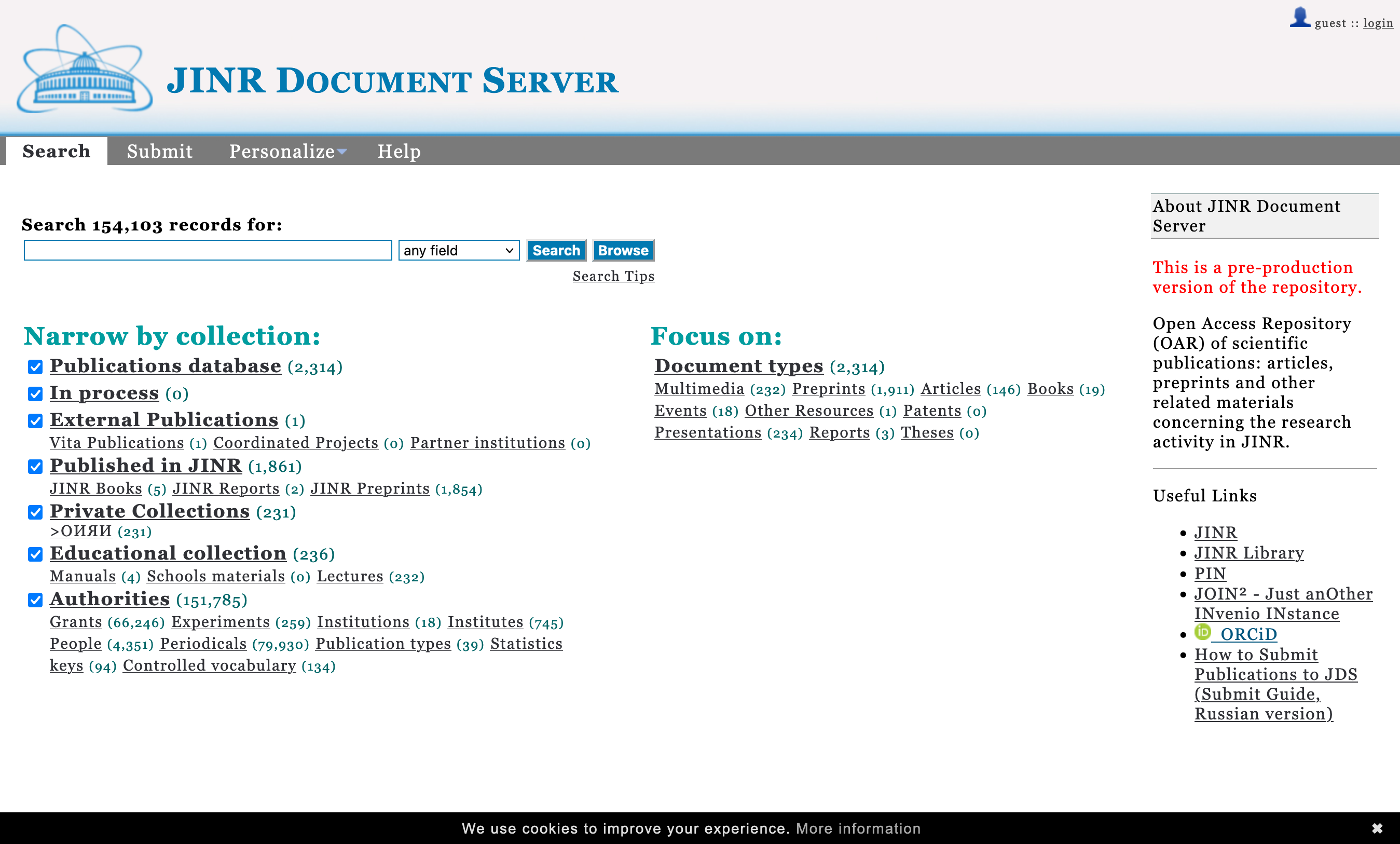Open PIN useful link
Screen dimensions: 1400x844
(1210, 574)
